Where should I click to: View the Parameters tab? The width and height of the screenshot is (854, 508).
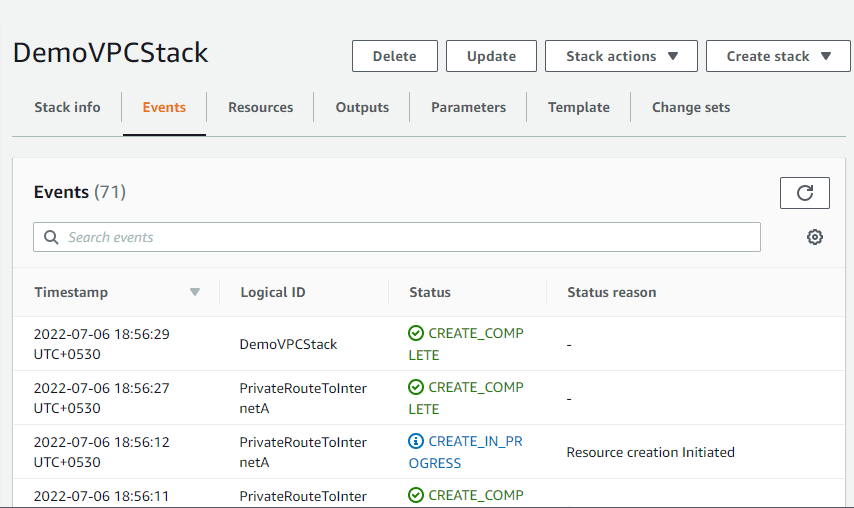coord(468,107)
